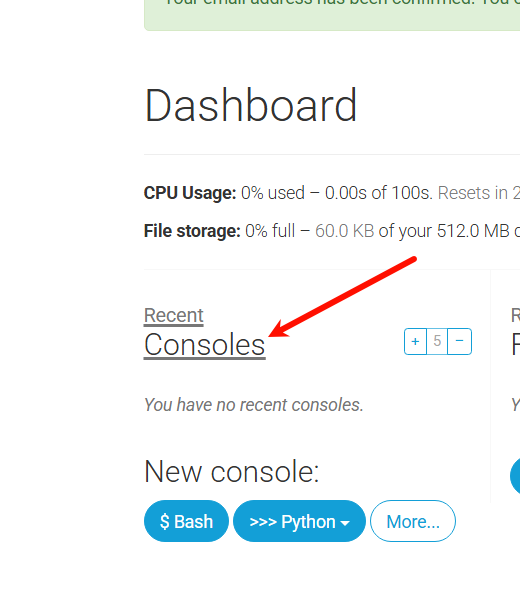Open the 60.0 KB file storage link
Screen dimensions: 520x599
point(344,231)
